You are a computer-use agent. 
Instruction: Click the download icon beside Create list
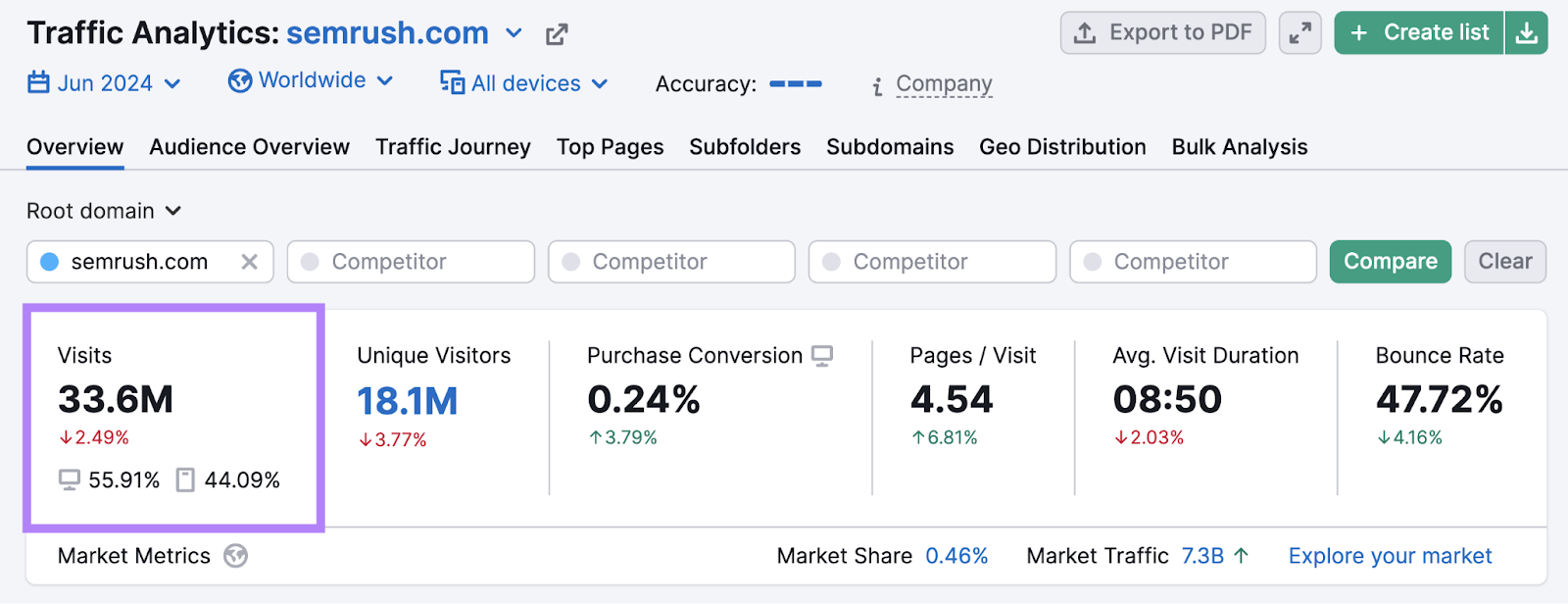pos(1526,33)
